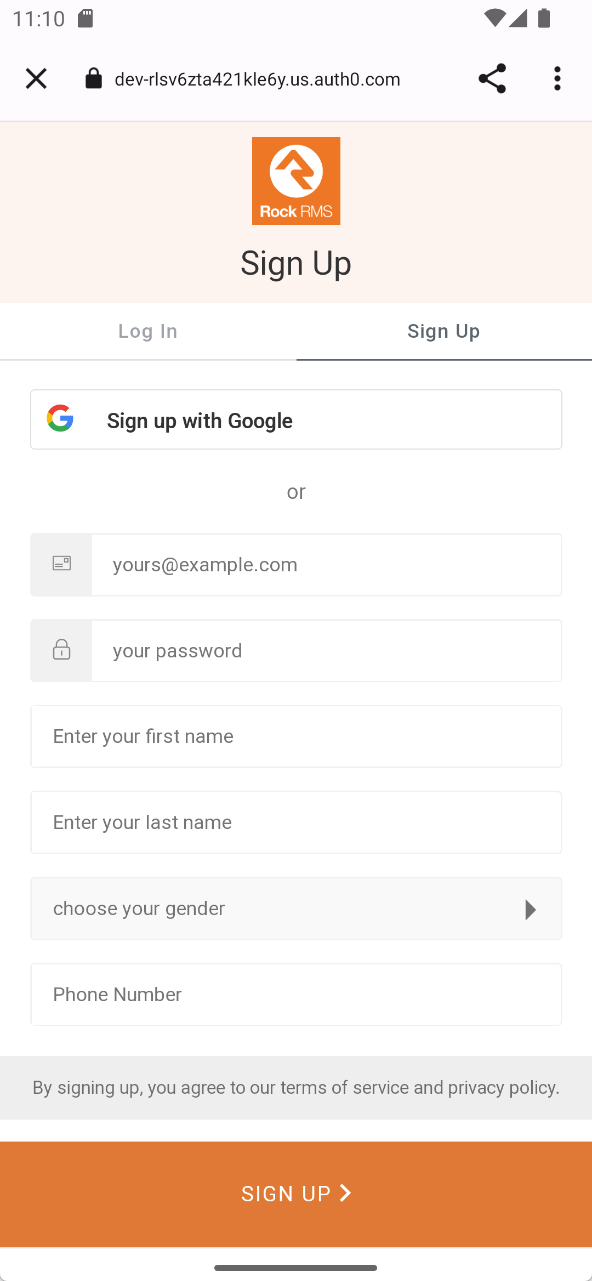Open the choose your gender selector
Image resolution: width=592 pixels, height=1281 pixels.
[296, 908]
